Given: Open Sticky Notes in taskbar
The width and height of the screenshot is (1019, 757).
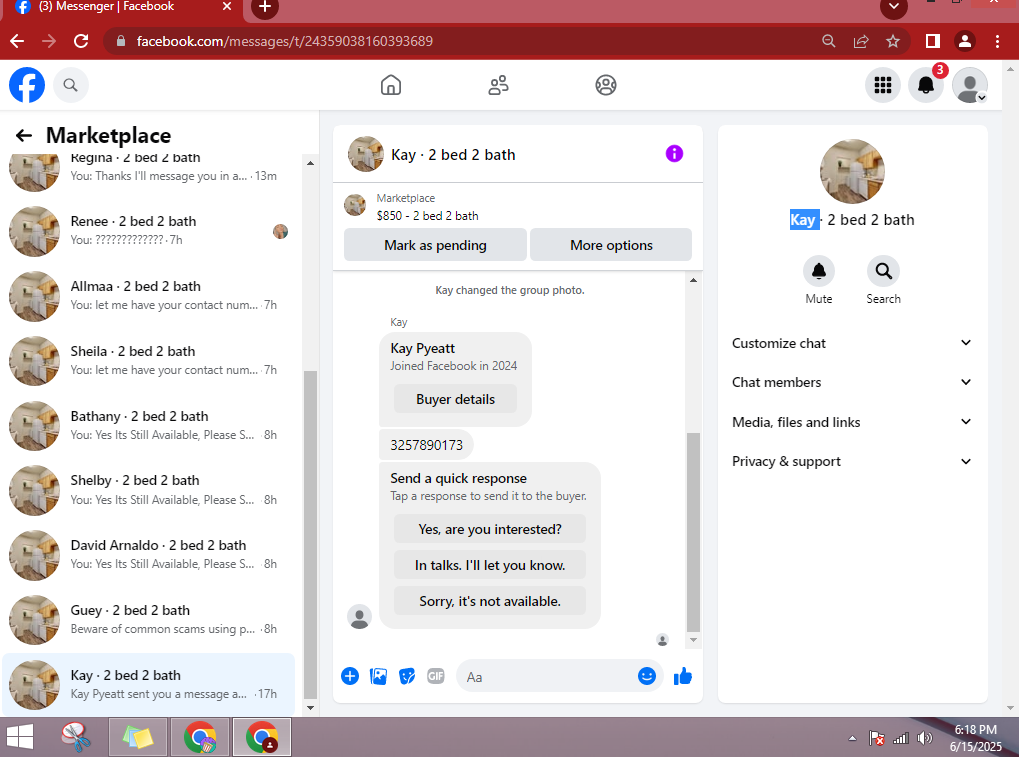Looking at the screenshot, I should click(138, 738).
